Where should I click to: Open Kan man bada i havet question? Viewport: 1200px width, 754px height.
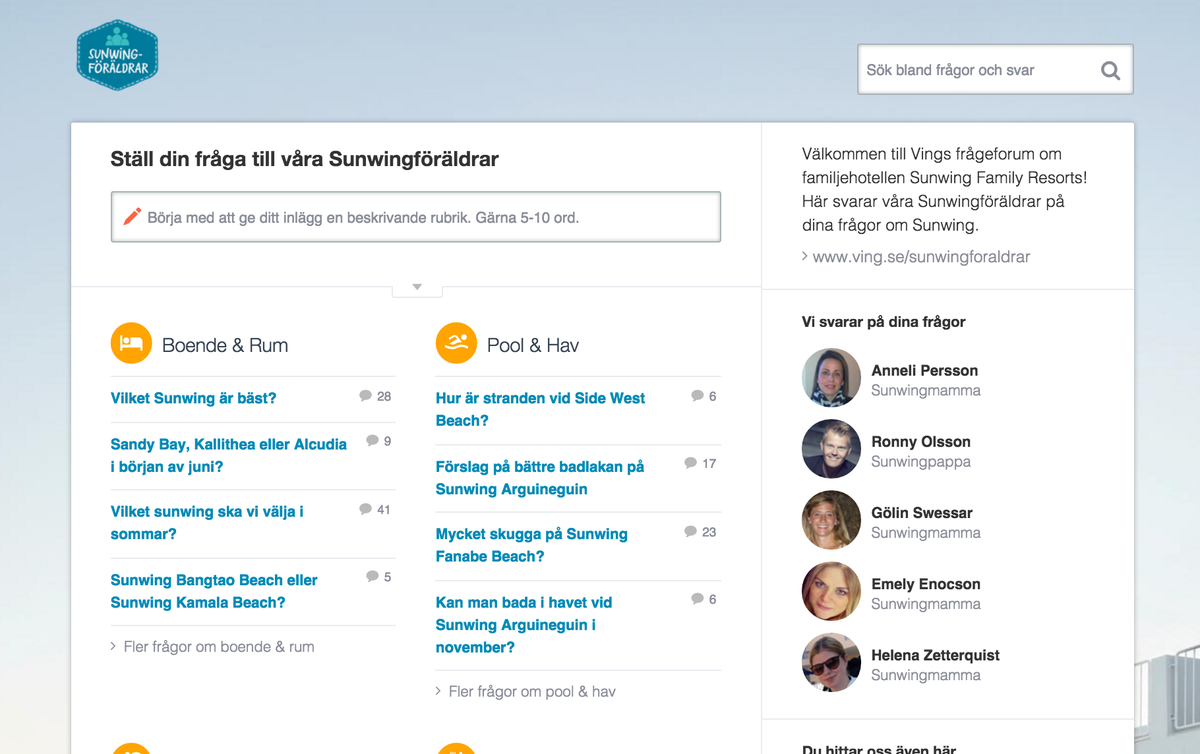(523, 625)
